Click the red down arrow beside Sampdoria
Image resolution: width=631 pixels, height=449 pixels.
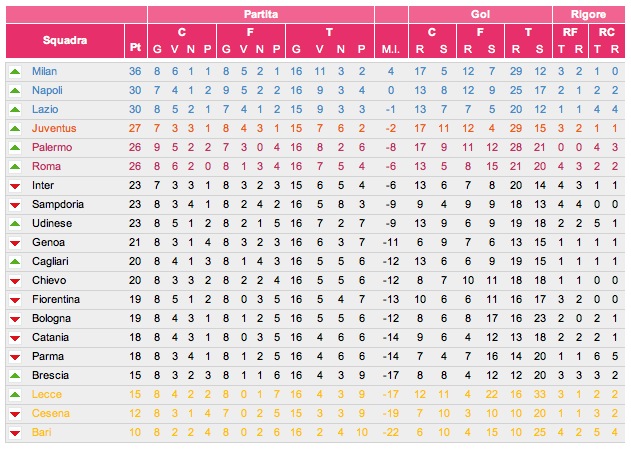coord(14,204)
